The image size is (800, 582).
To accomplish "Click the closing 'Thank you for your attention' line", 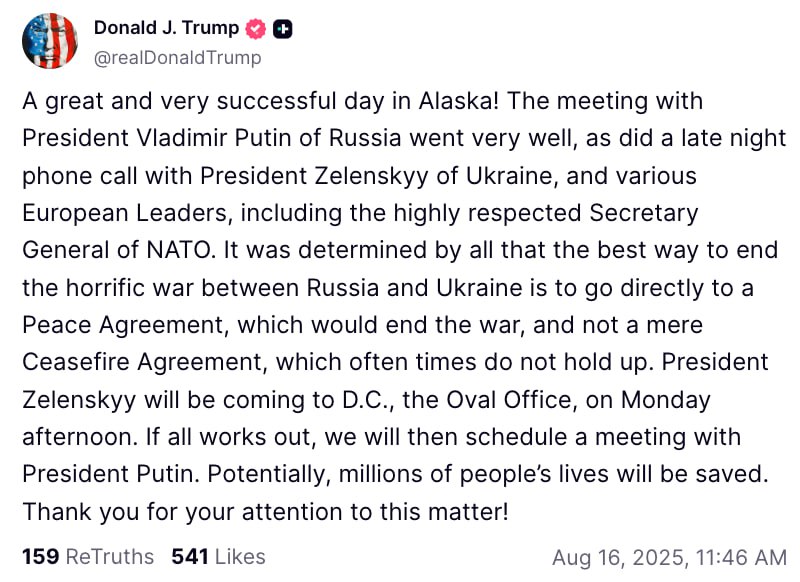I will tap(265, 511).
